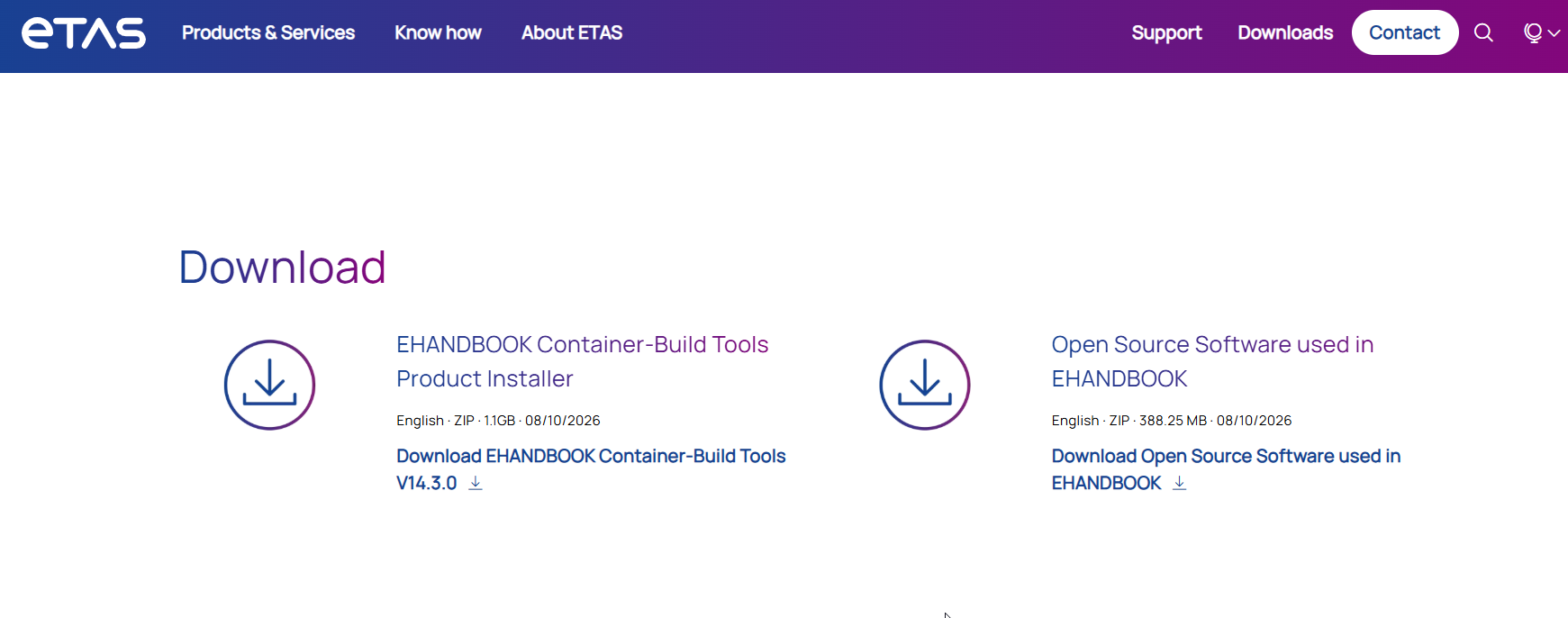1568x618 pixels.
Task: Click small download arrow after V14.3.0
Action: (476, 484)
